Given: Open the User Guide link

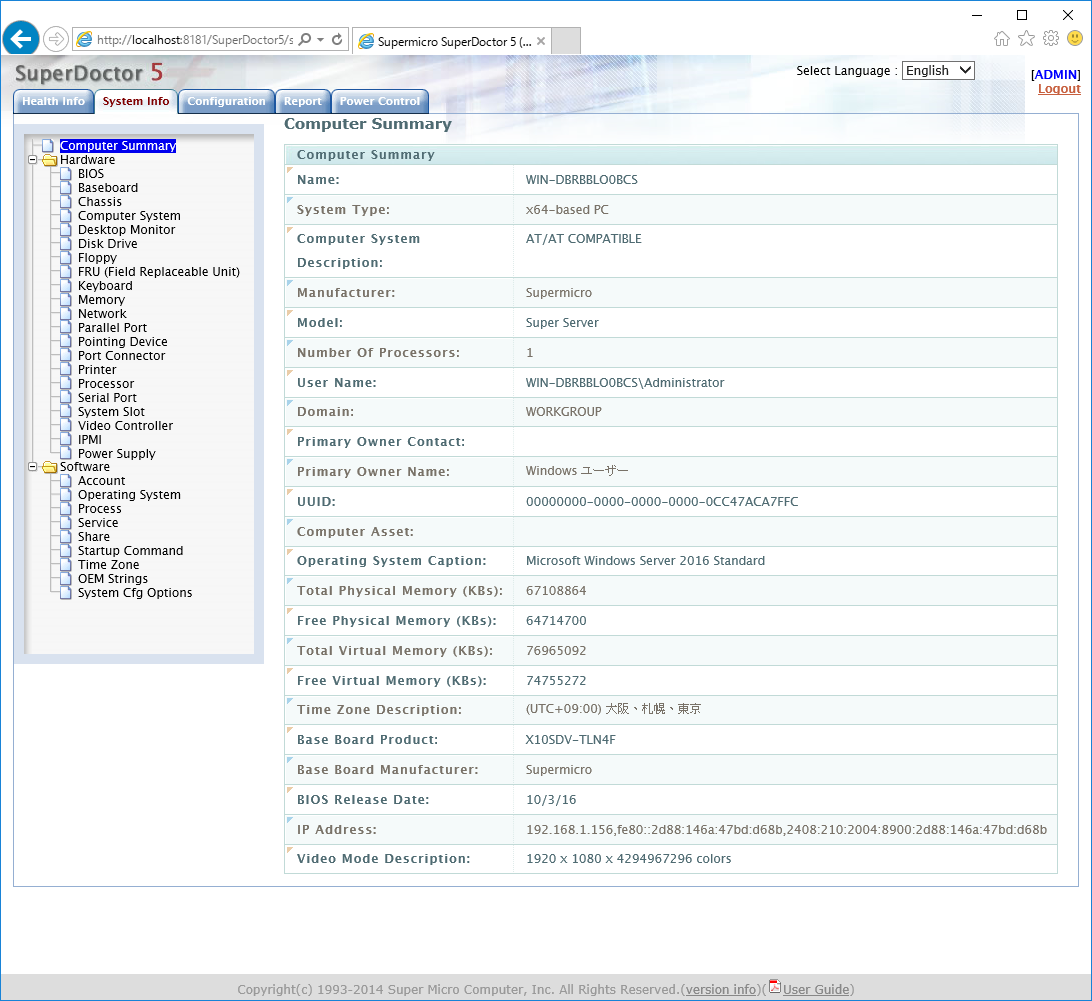Looking at the screenshot, I should [x=816, y=989].
